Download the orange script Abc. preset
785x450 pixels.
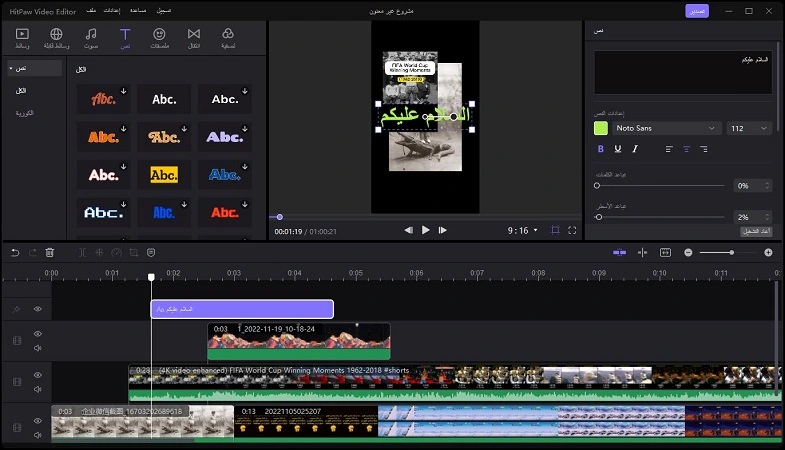point(124,91)
